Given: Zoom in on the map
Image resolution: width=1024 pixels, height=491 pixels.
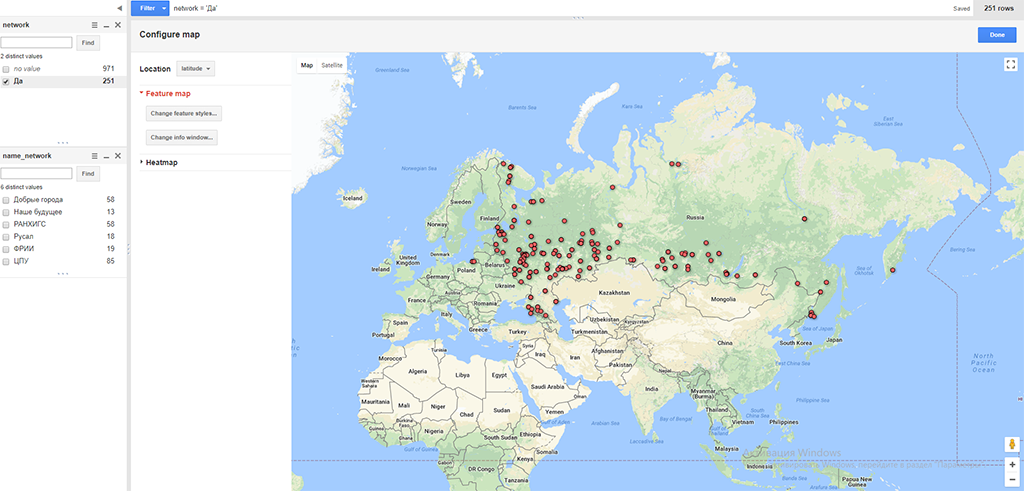Looking at the screenshot, I should 1011,465.
